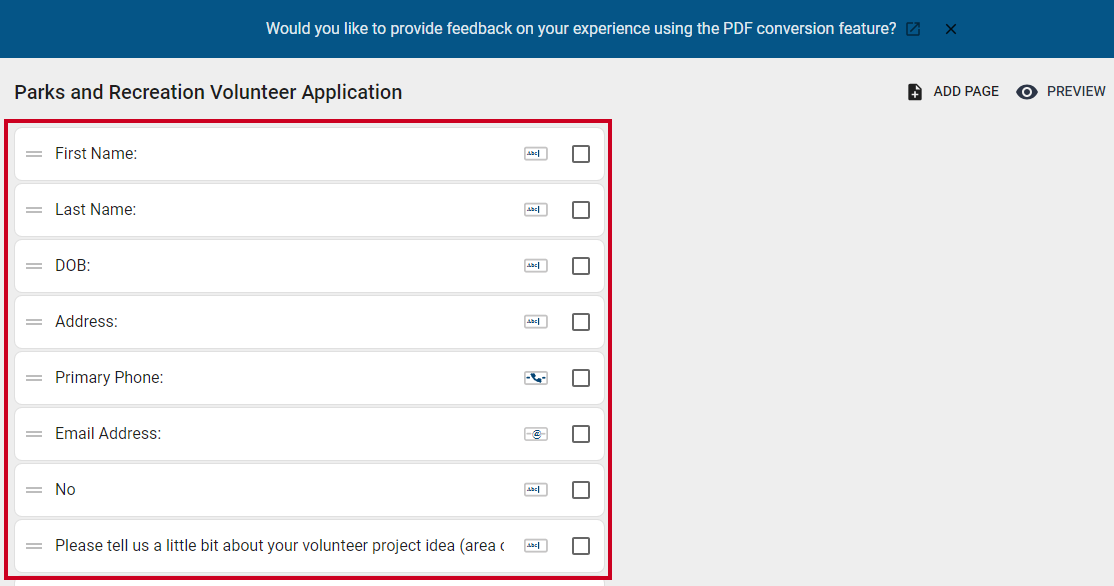Screen dimensions: 1114x586
Task: Click the text field icon in the DOB row
Action: (x=536, y=266)
